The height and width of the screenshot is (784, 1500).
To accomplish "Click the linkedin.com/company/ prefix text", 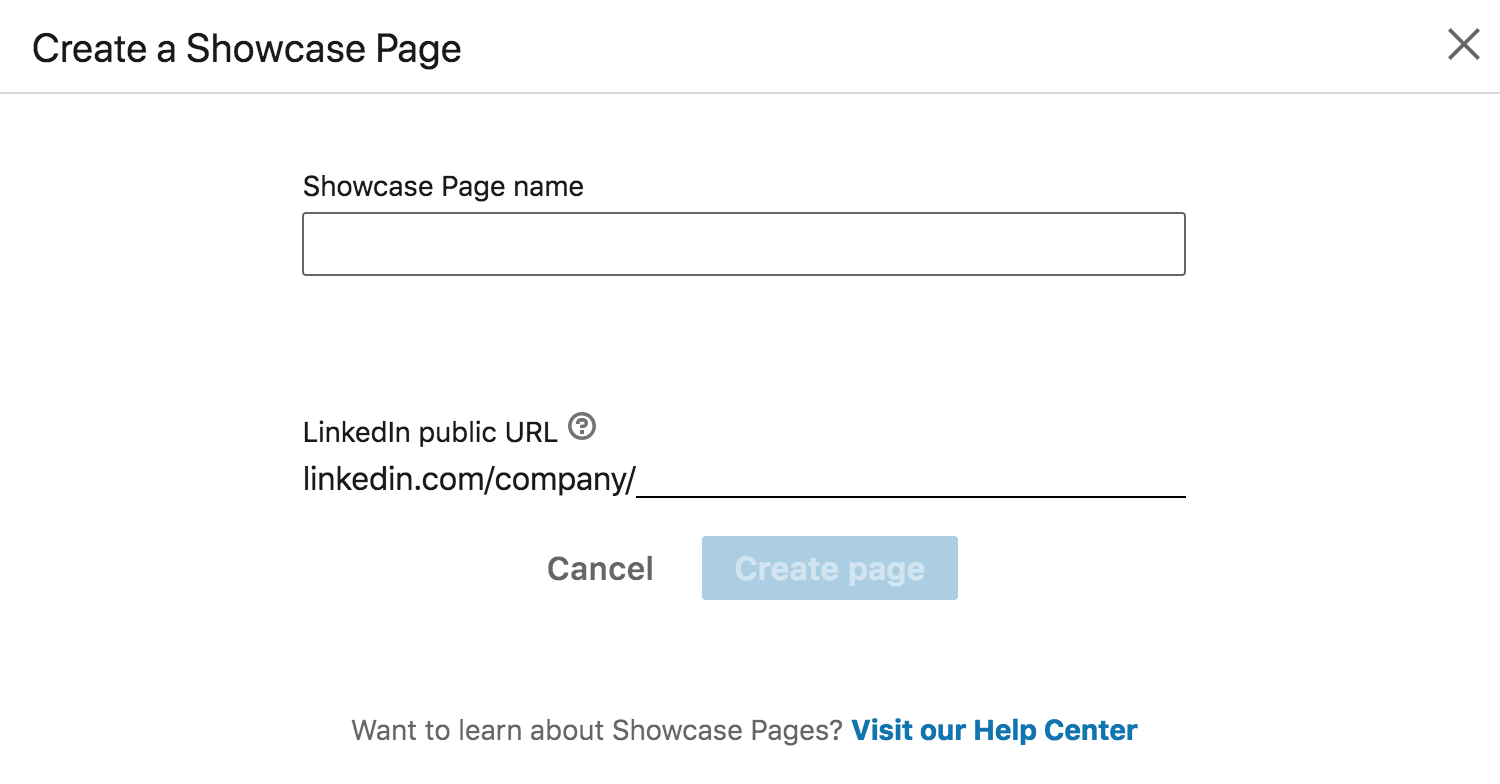I will point(469,480).
